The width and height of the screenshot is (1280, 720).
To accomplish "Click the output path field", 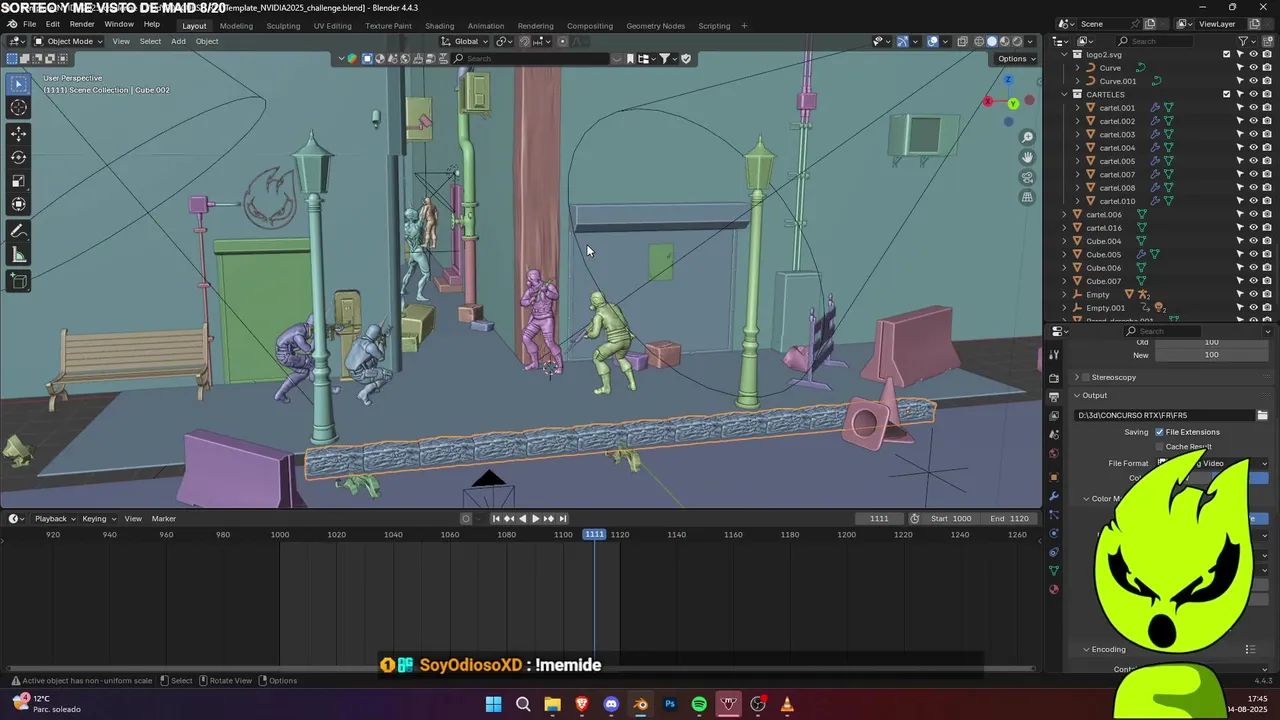I will point(1164,415).
